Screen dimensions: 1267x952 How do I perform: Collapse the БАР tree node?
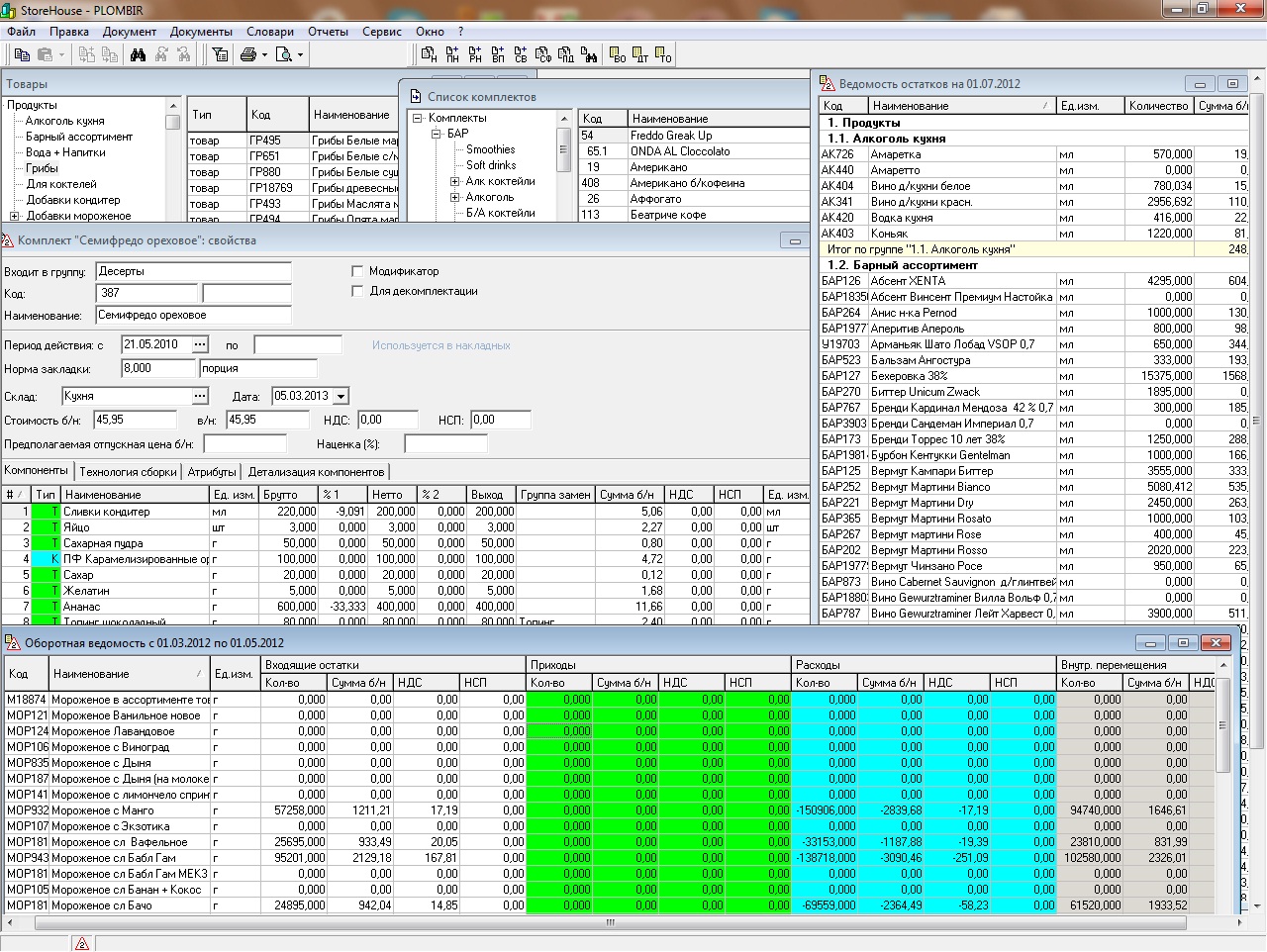coord(436,134)
